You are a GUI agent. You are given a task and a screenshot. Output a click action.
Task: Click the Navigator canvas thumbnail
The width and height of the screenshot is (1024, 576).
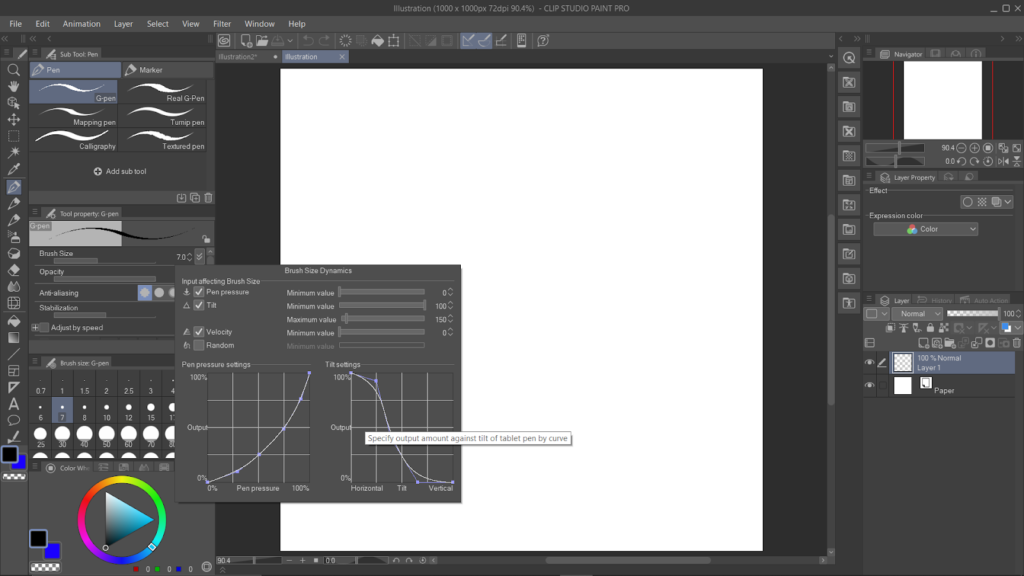pyautogui.click(x=942, y=100)
